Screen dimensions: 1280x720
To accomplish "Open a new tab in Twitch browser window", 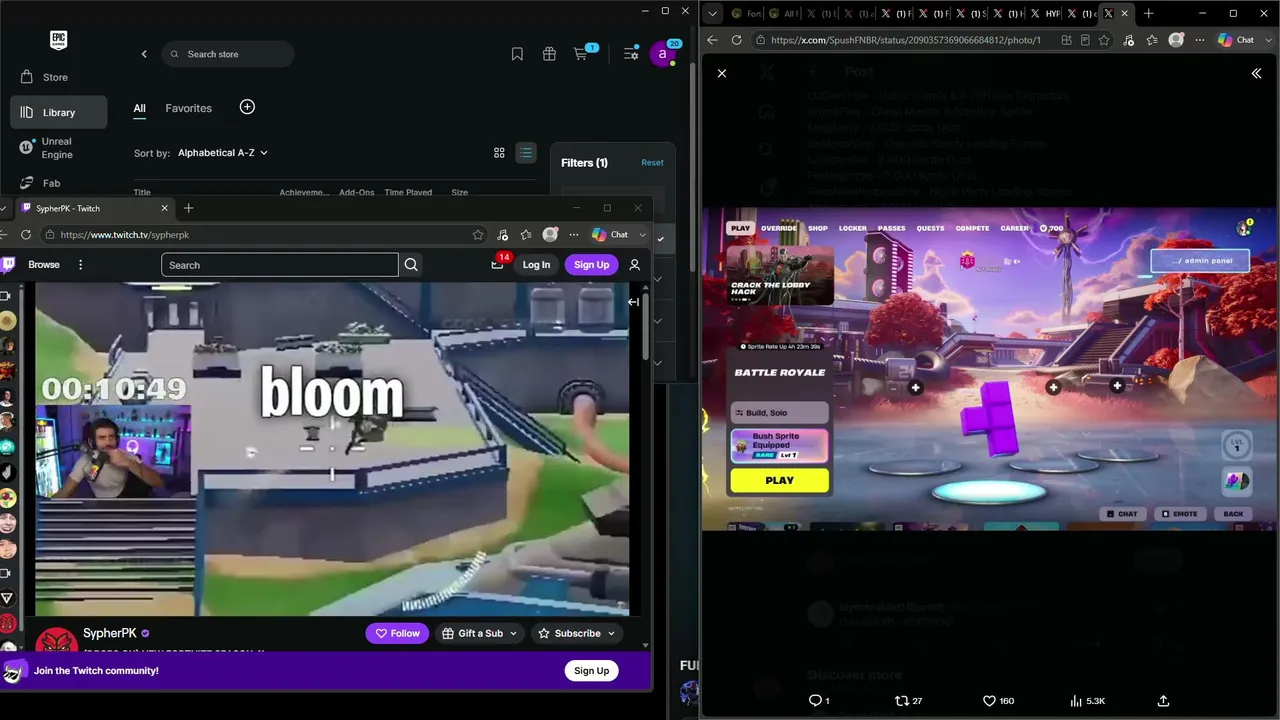I will coord(188,208).
